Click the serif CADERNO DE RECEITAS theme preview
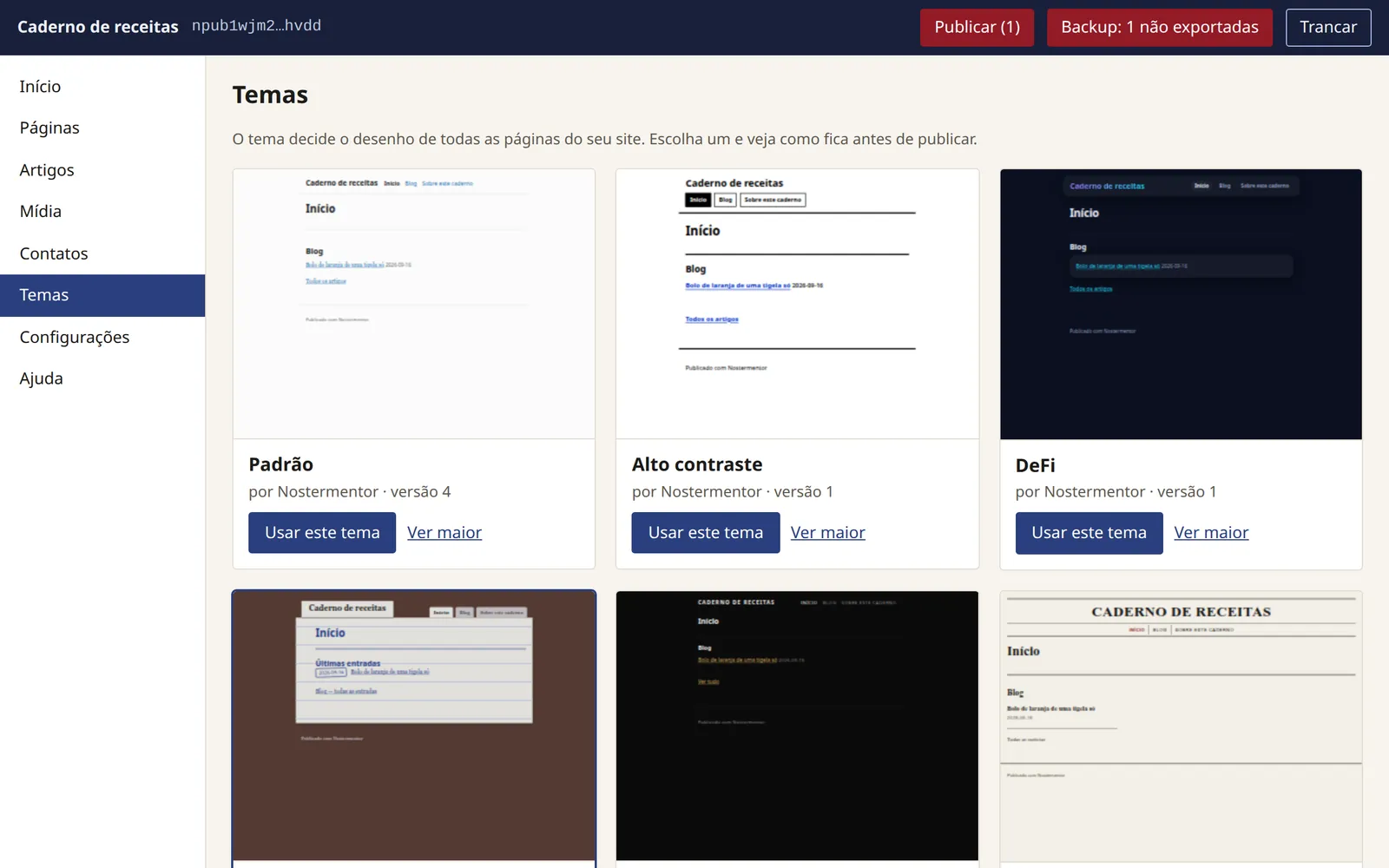The image size is (1389, 868). 1181,726
